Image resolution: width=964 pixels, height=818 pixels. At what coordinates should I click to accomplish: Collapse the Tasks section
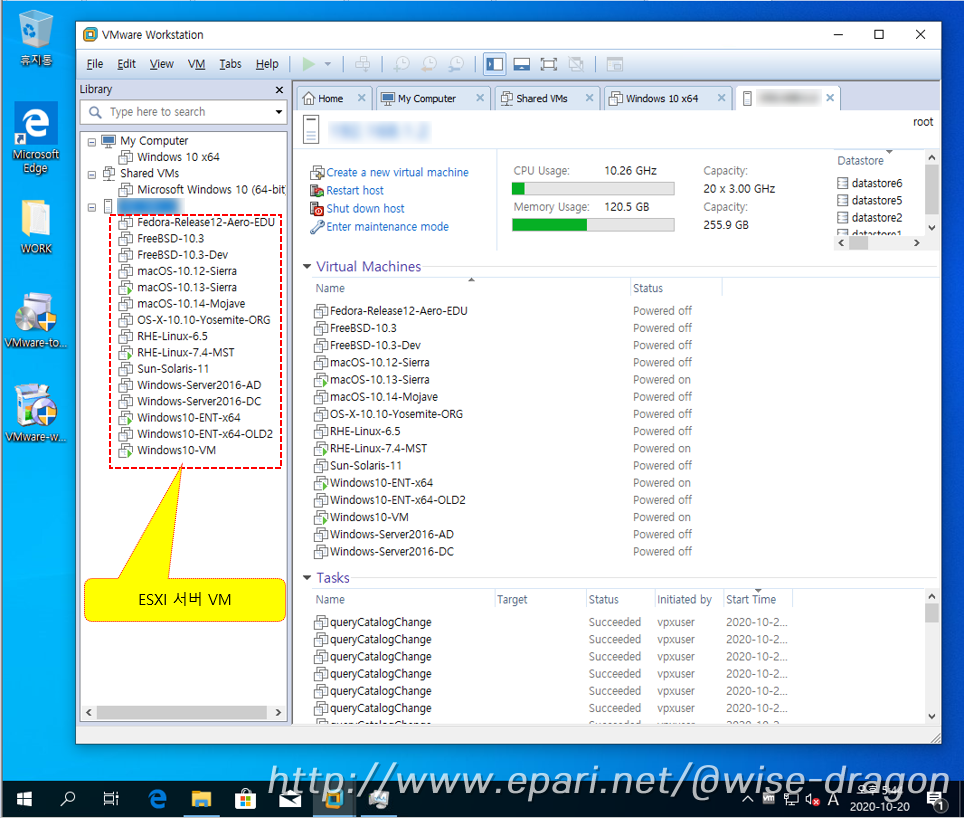click(307, 578)
